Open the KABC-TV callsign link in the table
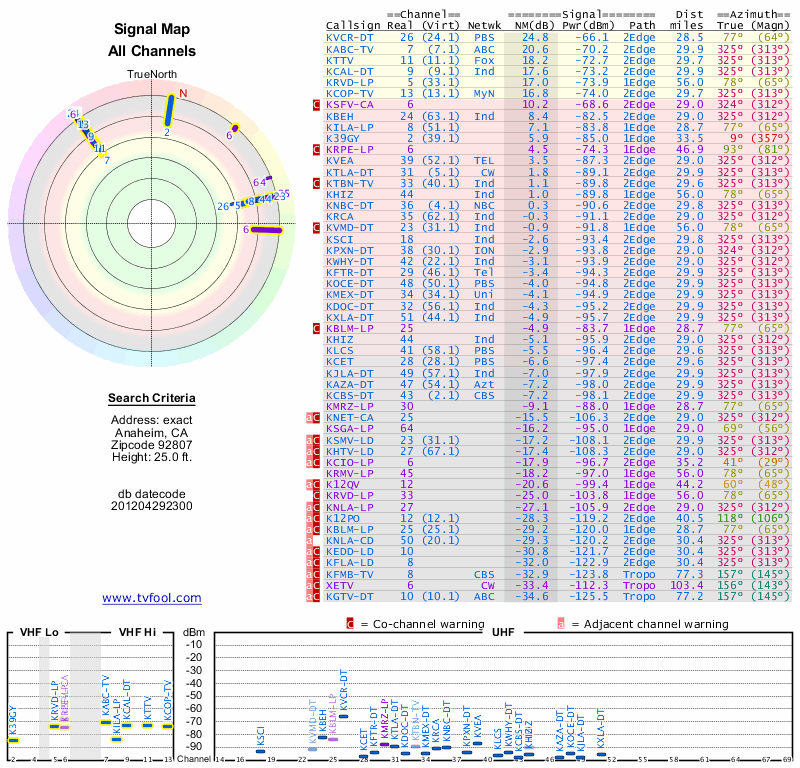The height and width of the screenshot is (768, 800). tap(351, 48)
